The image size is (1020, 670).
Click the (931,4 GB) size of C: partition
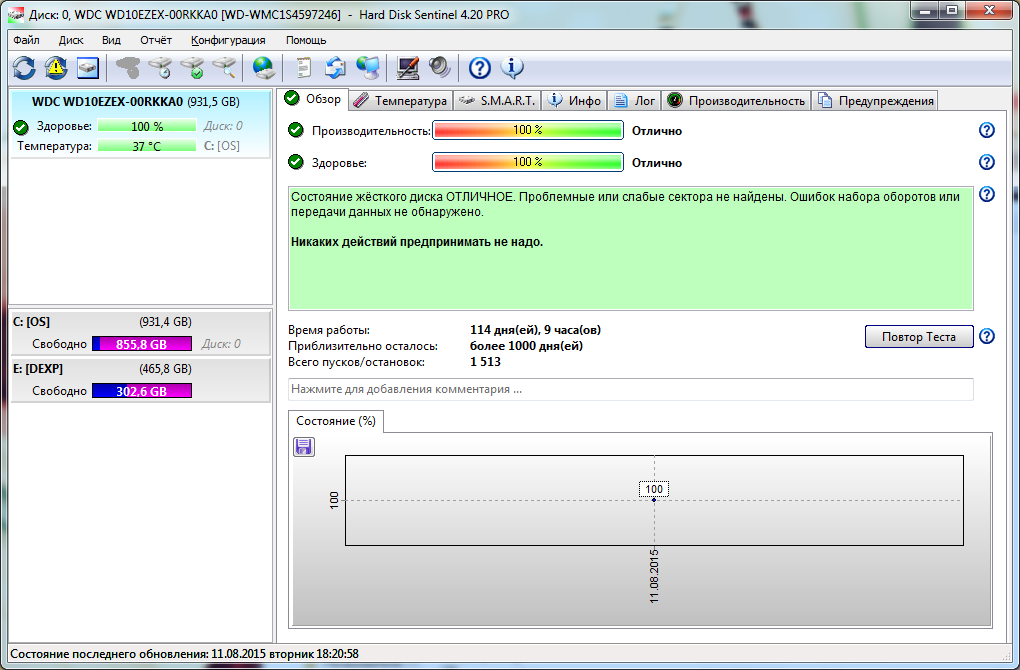point(165,322)
